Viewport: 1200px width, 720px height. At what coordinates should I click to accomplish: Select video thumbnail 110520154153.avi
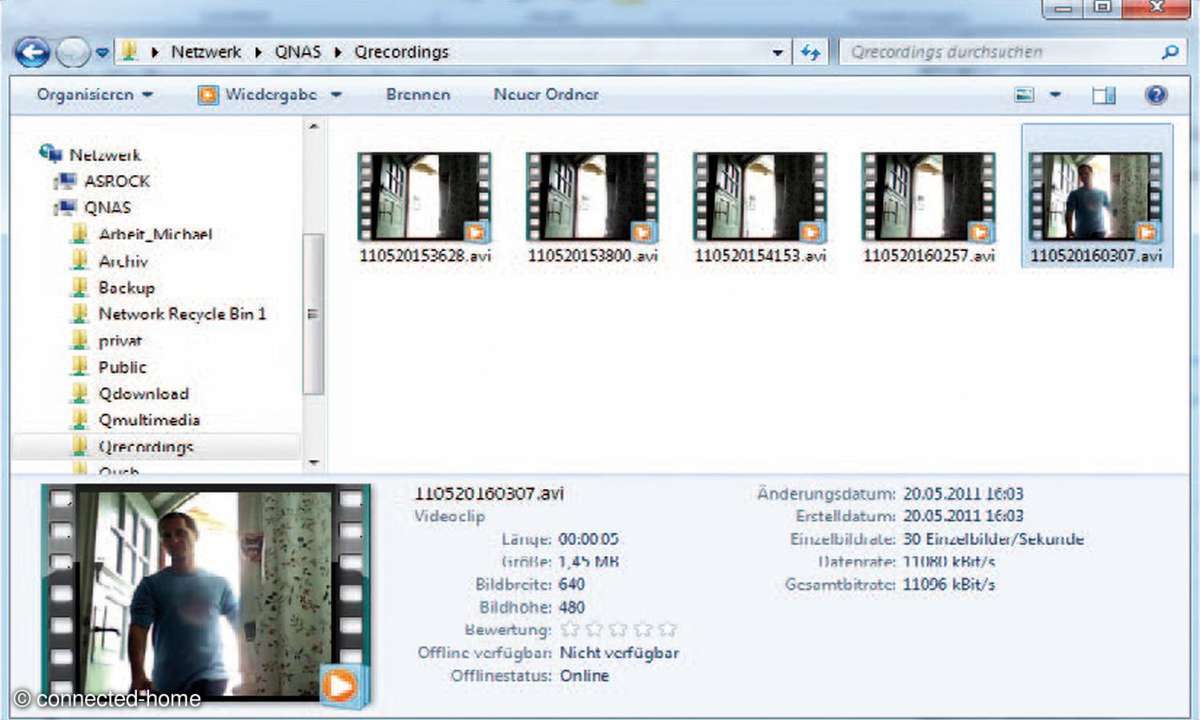click(760, 198)
